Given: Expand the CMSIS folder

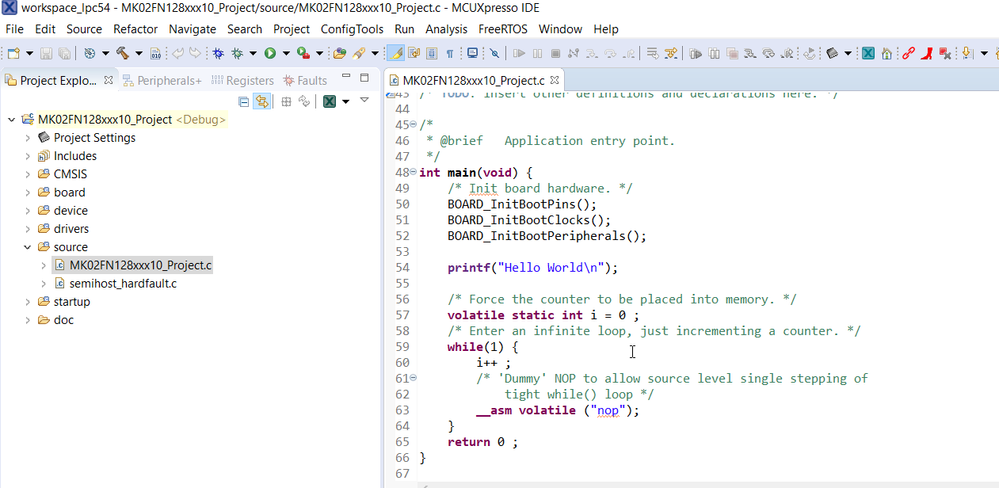Looking at the screenshot, I should (x=27, y=174).
